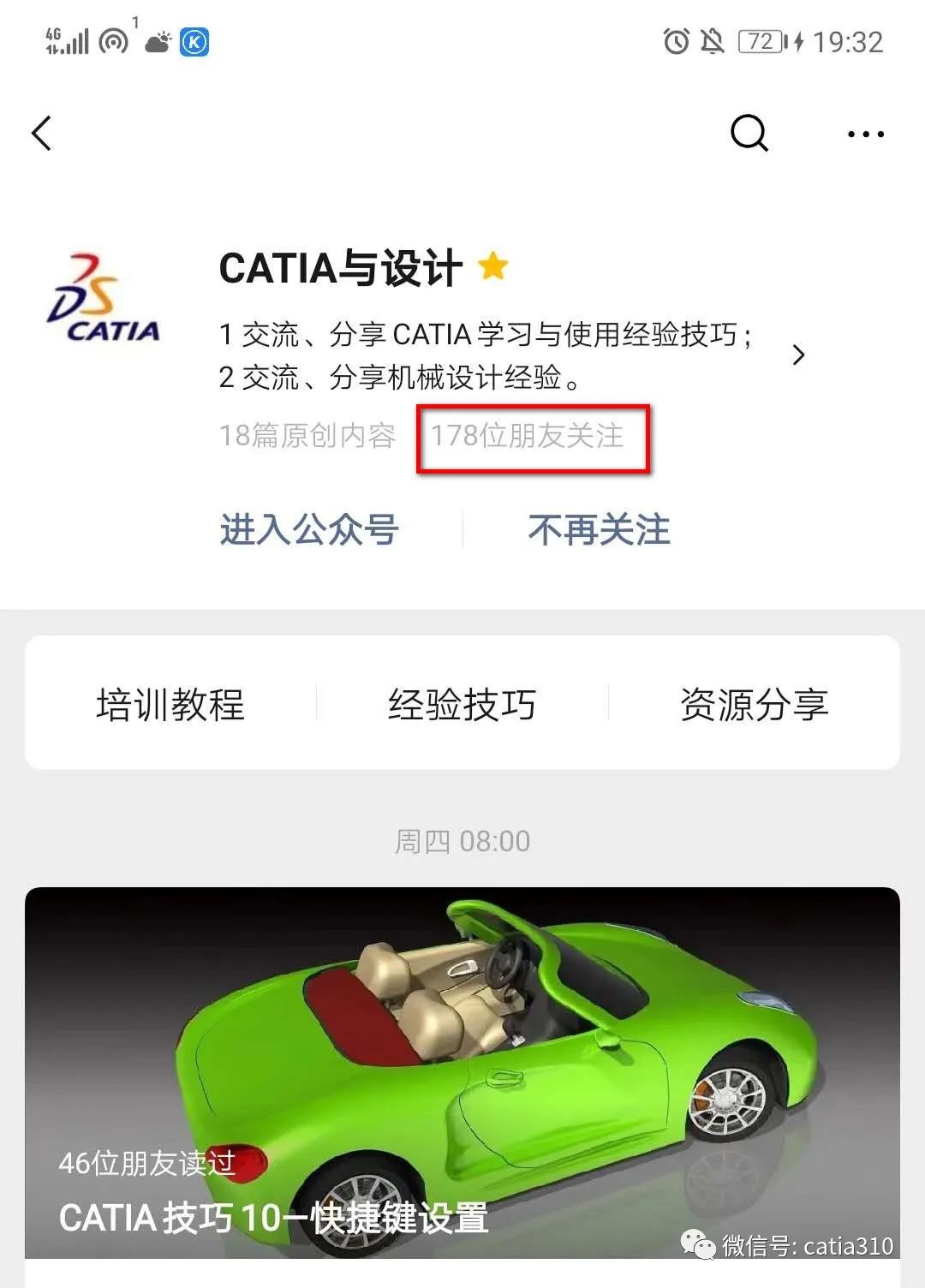Tap the blue K app notification icon
The image size is (925, 1288).
point(194,42)
